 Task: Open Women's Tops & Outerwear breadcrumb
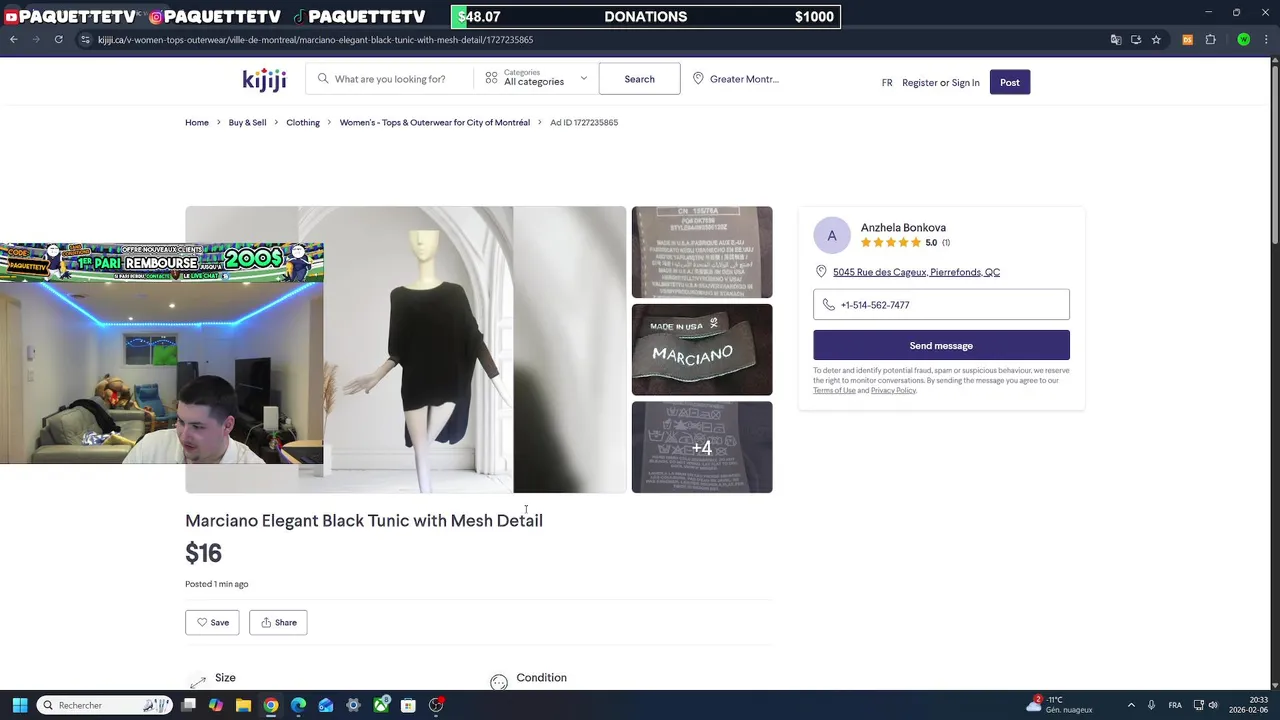[435, 122]
